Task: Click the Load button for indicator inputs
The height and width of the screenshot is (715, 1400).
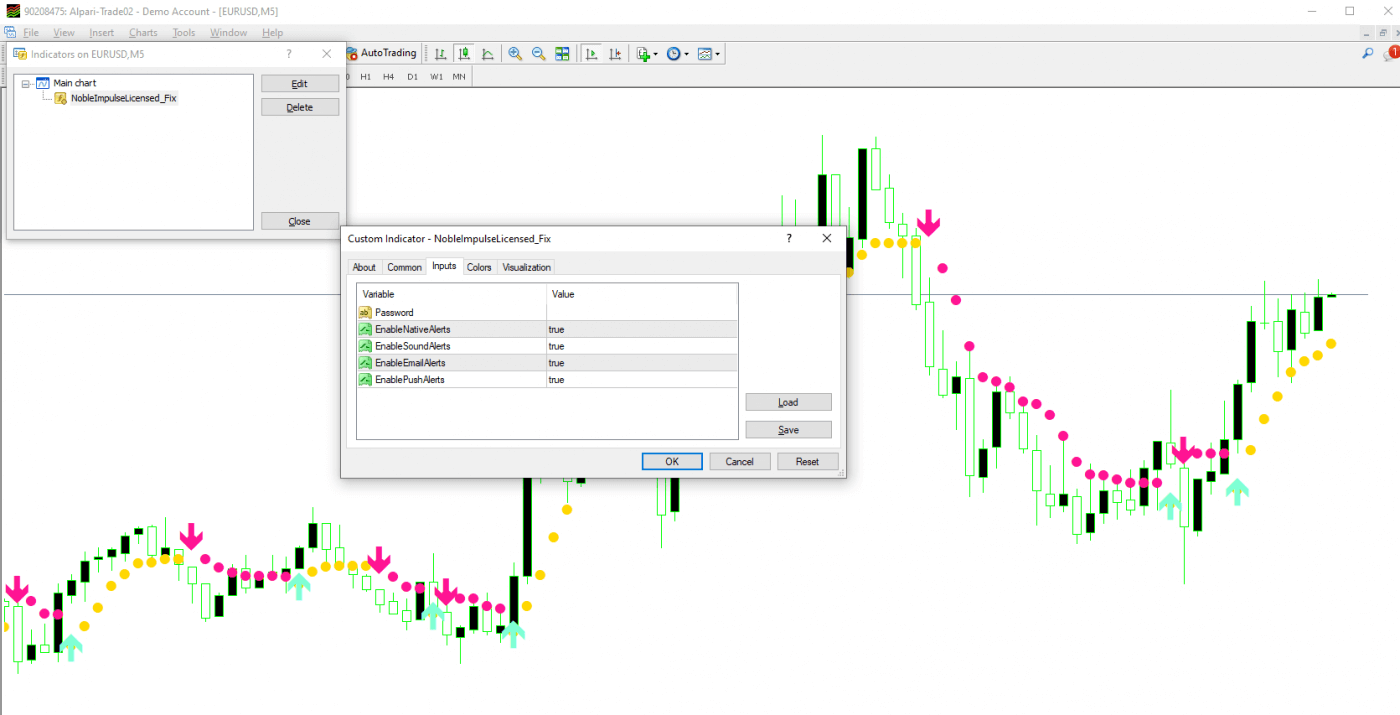Action: (788, 401)
